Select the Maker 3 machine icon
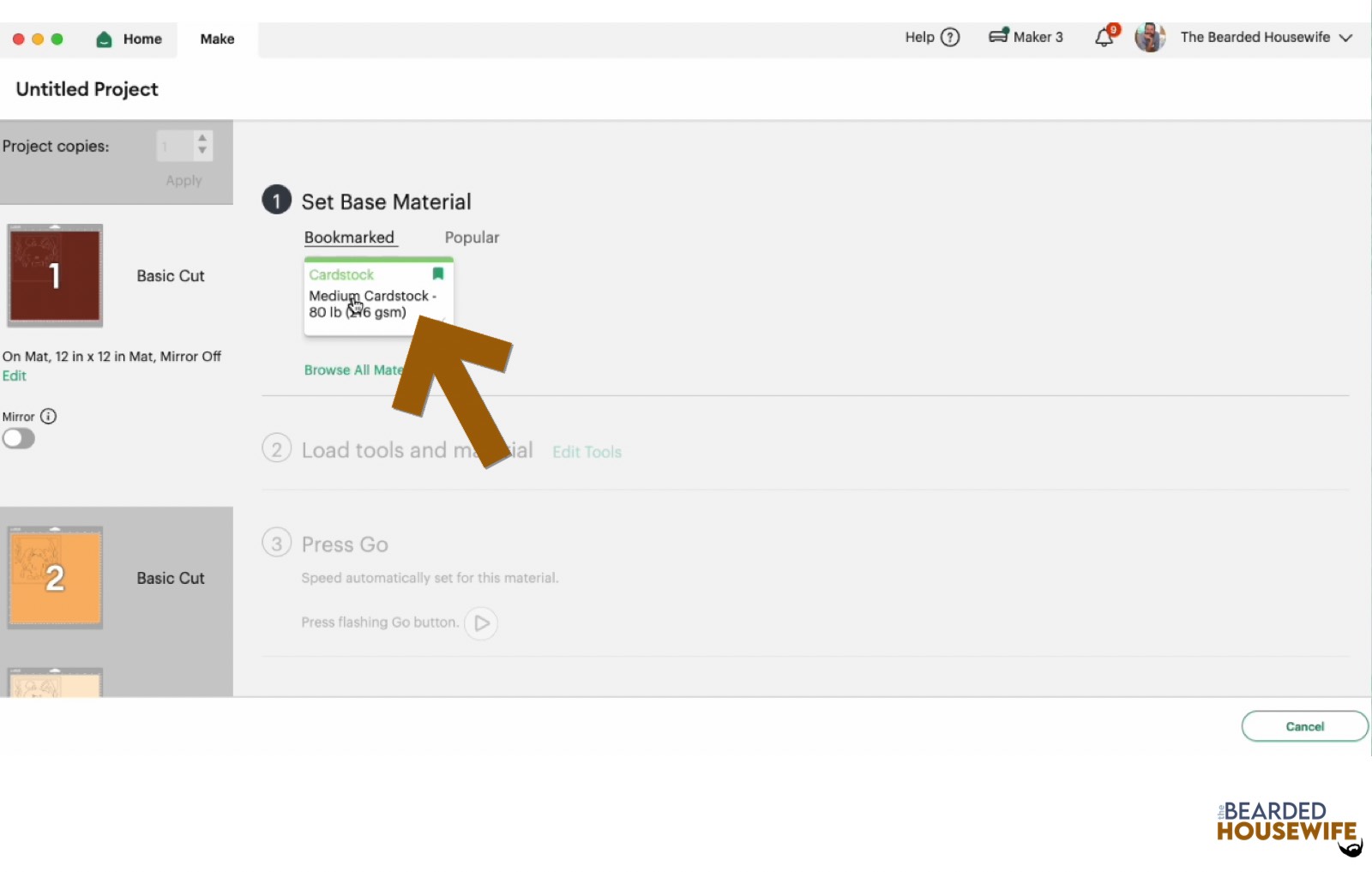Screen dimensions: 1372x872 point(998,36)
